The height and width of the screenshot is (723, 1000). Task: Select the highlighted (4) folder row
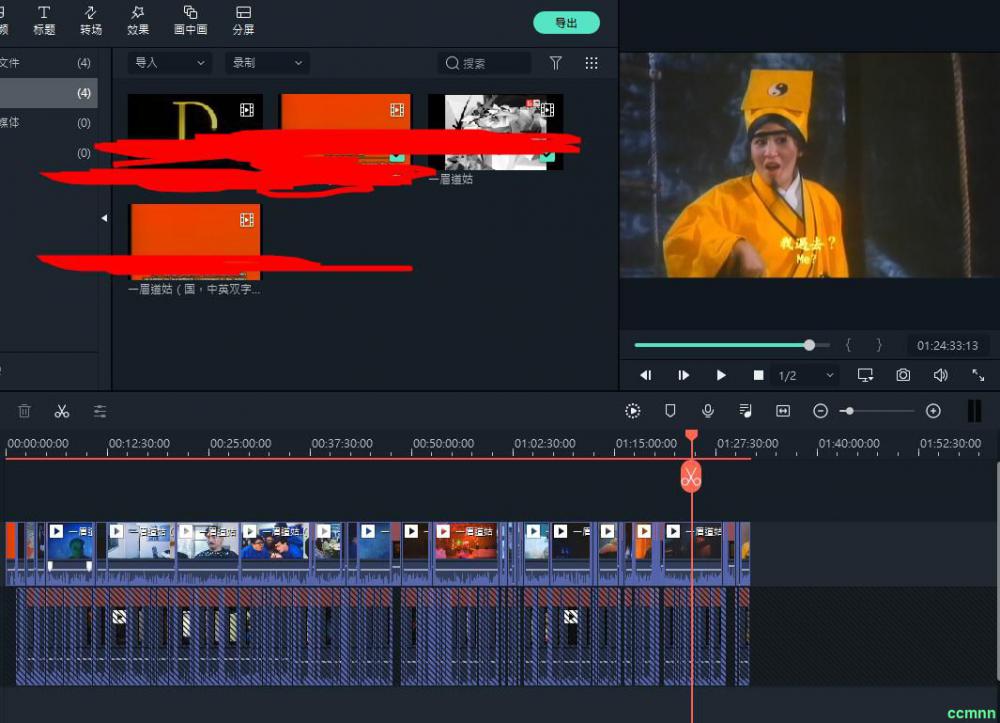click(x=48, y=93)
